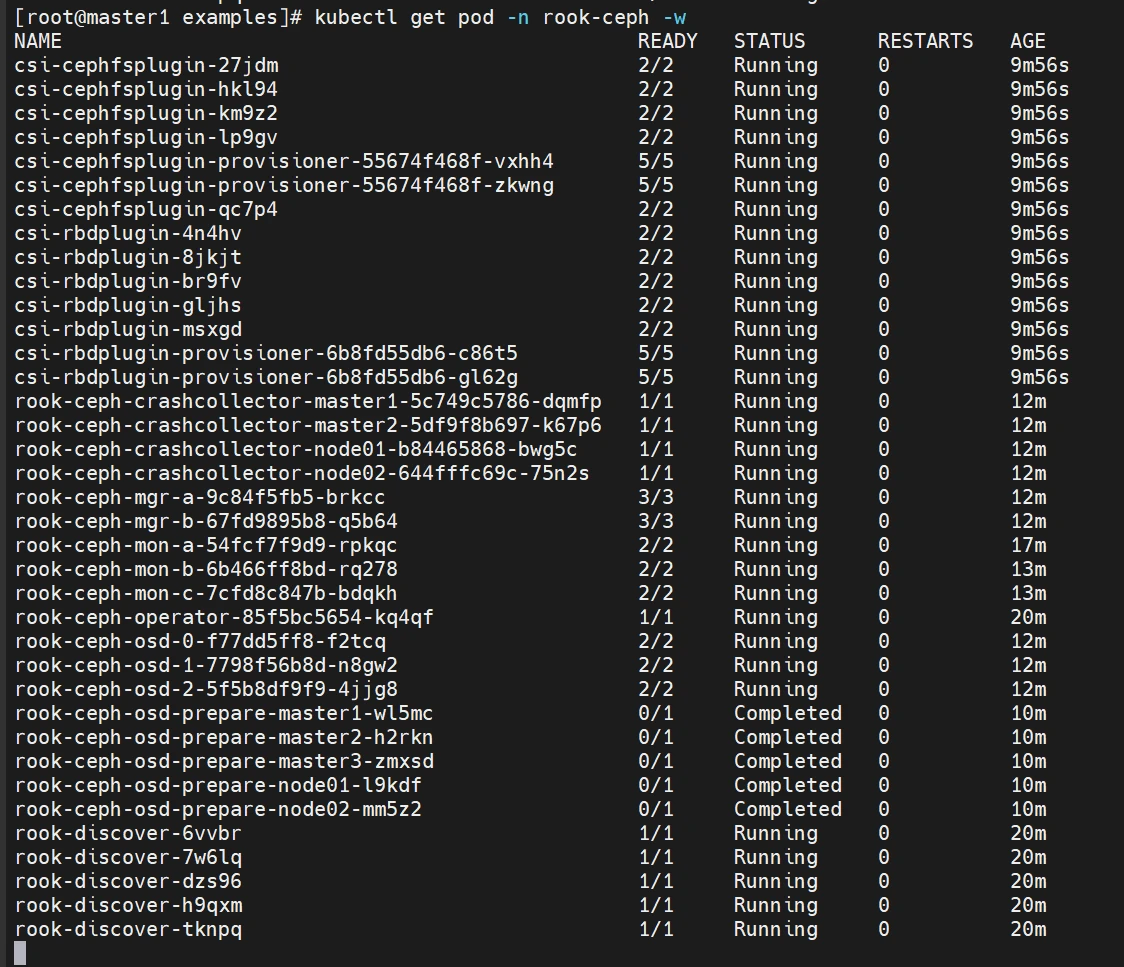Click Completed status of rook-ceph-osd-prepare-master1-wl5mc
This screenshot has height=967, width=1124.
point(787,714)
